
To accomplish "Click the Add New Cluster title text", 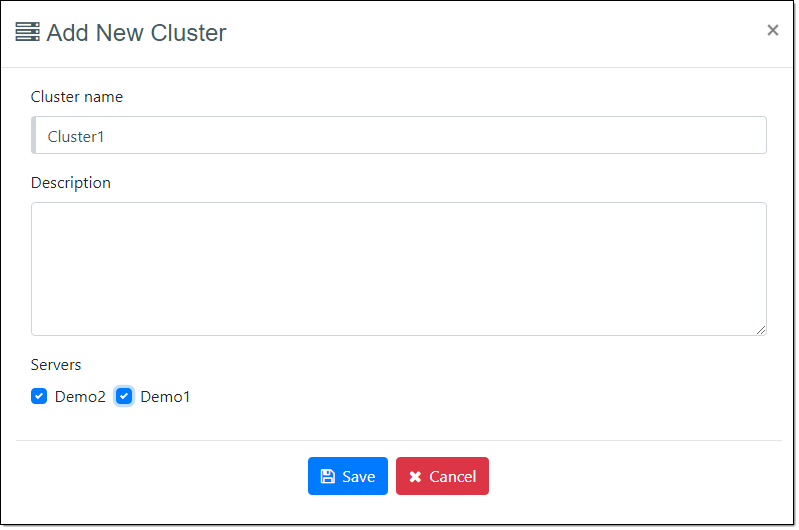I will (x=136, y=33).
